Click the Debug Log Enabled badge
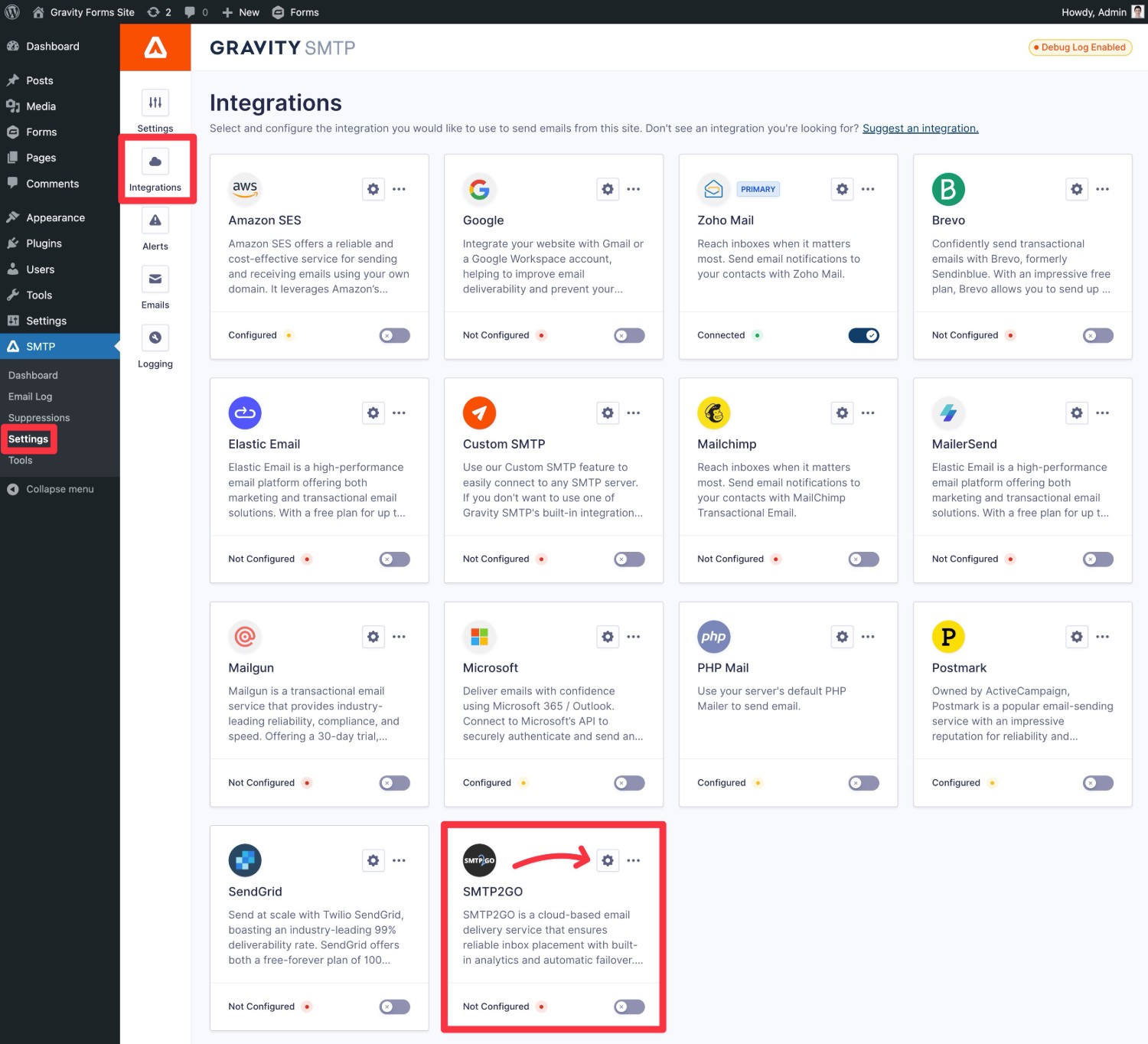The image size is (1148, 1044). (x=1080, y=47)
